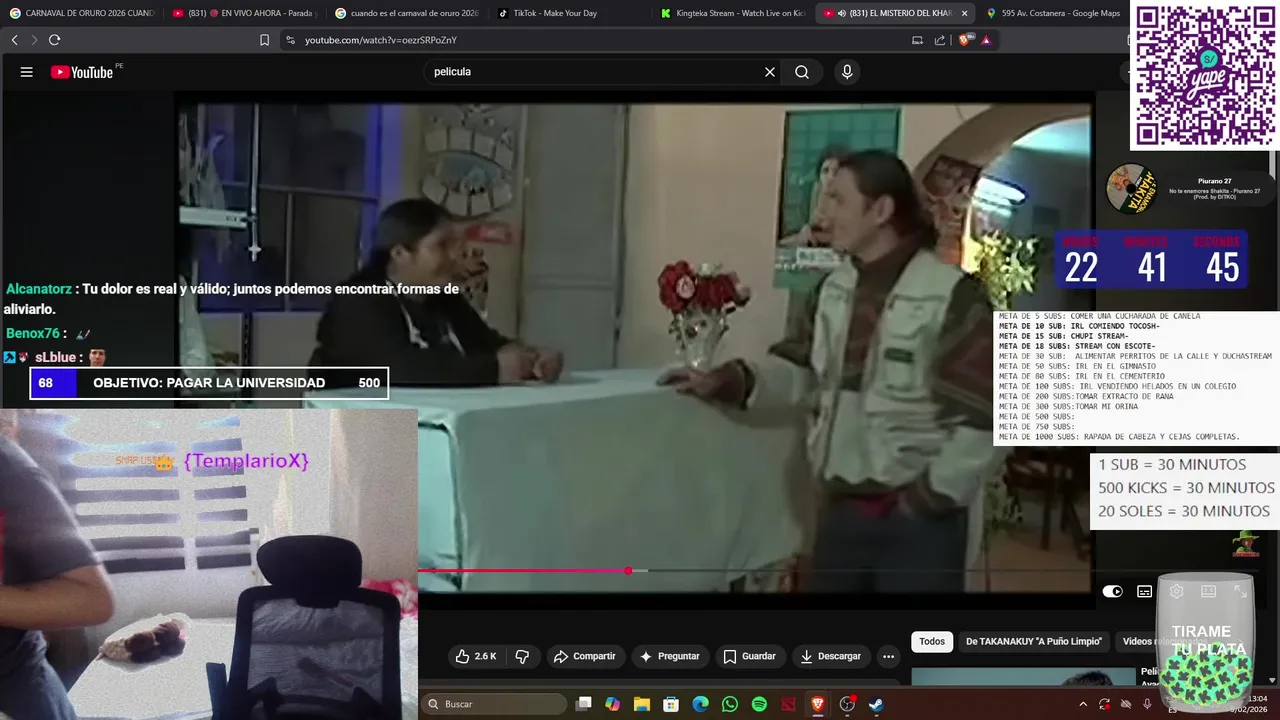This screenshot has width=1280, height=720.
Task: Open WhatsApp from the taskbar
Action: tap(730, 704)
